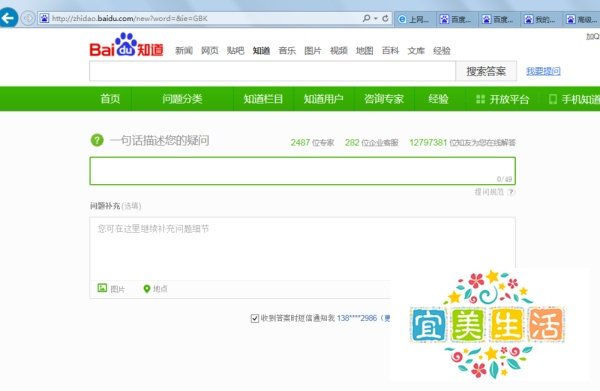Open the 贴吧 link in the top navigation

coord(235,51)
